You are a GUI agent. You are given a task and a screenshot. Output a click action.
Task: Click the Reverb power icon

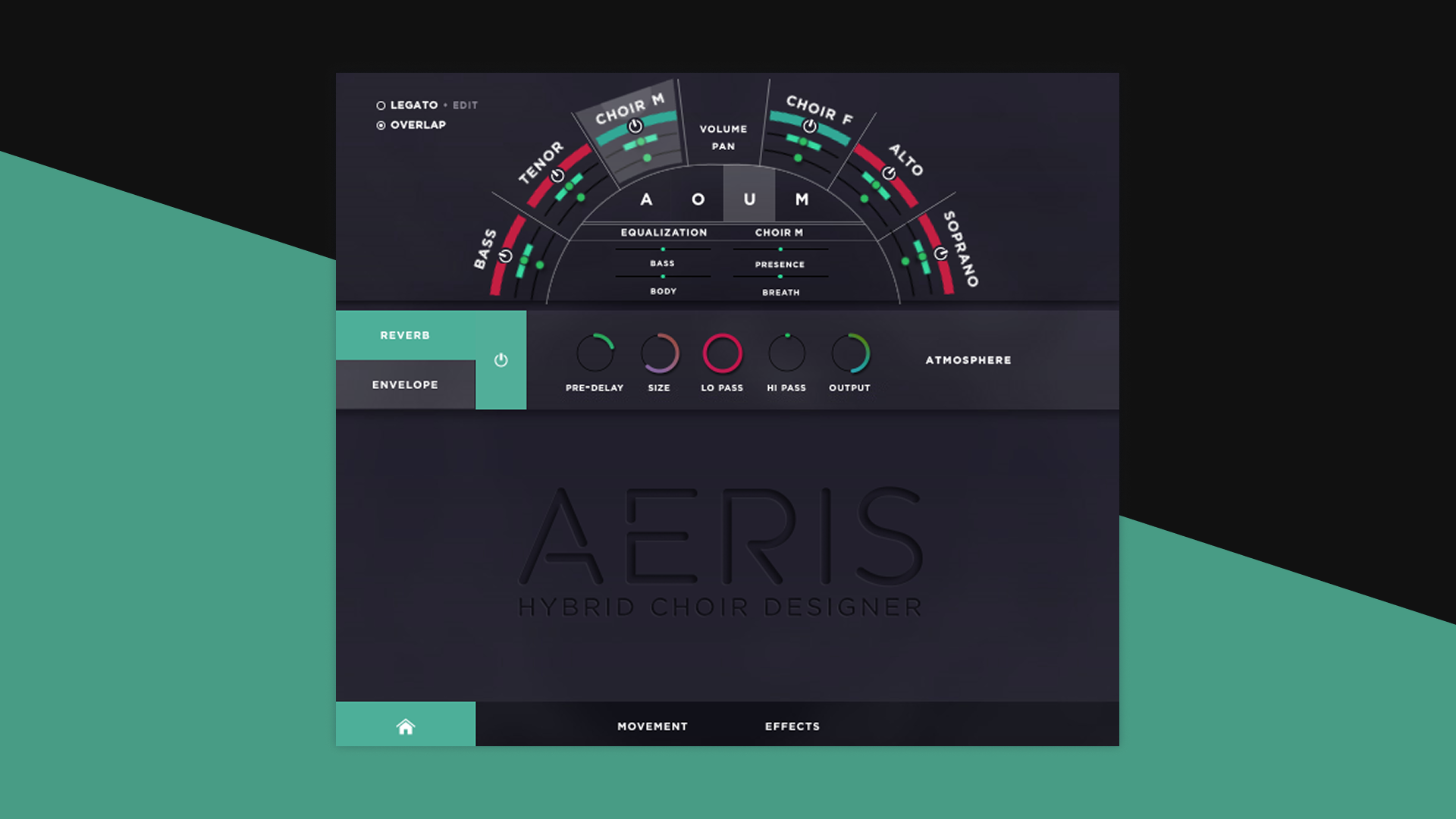pos(500,360)
